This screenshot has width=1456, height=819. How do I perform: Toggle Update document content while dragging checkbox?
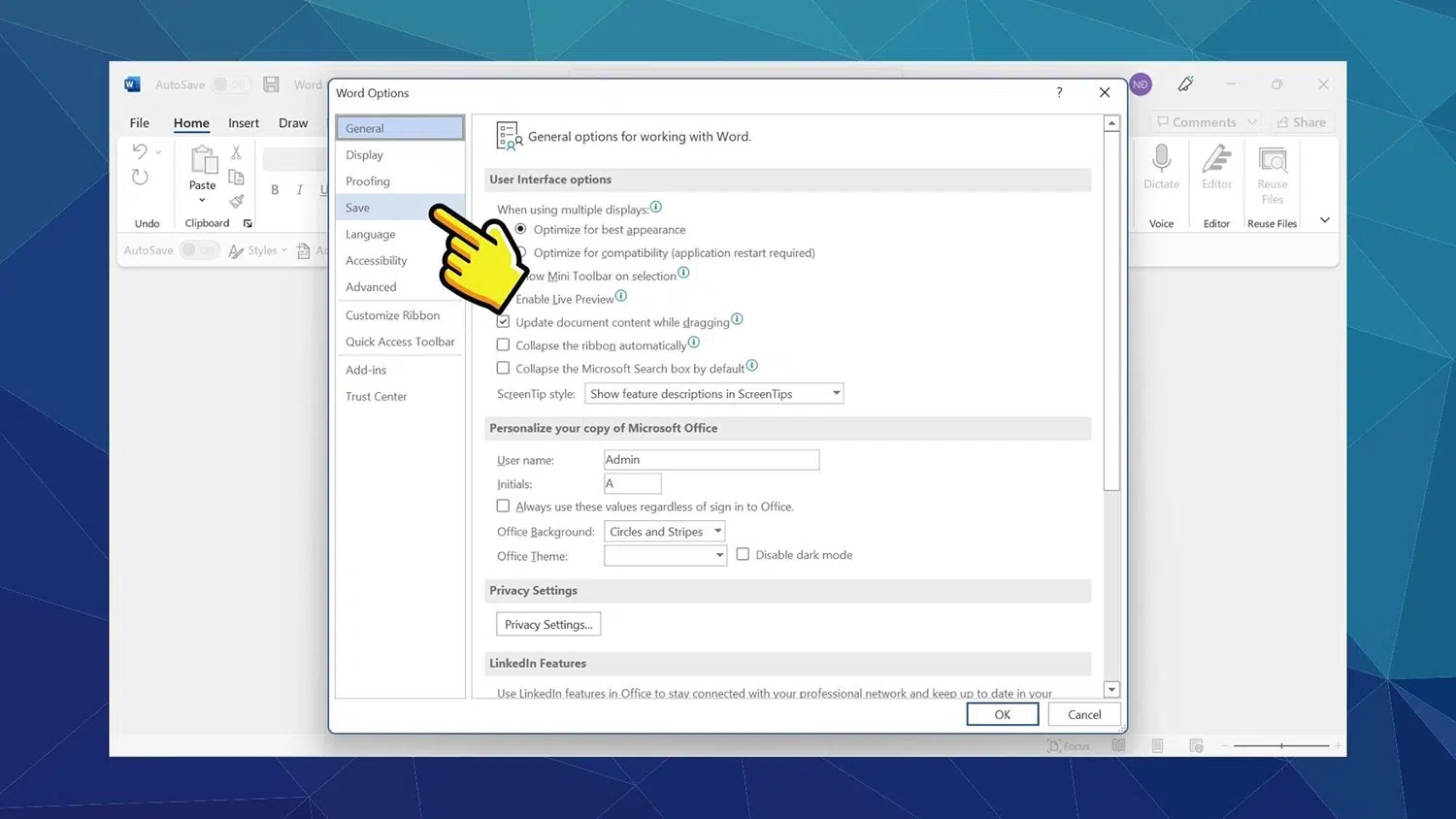(x=503, y=321)
